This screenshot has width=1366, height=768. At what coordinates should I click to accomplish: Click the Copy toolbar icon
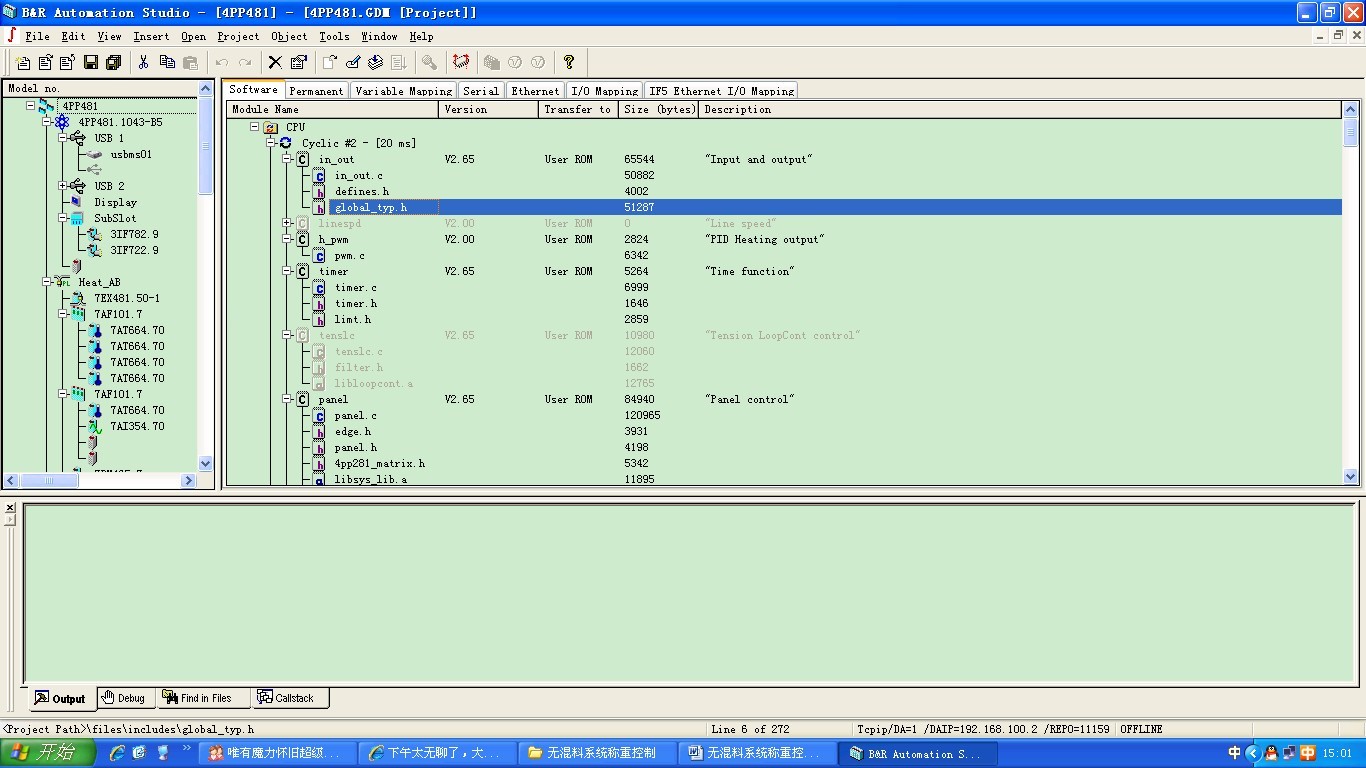(167, 62)
